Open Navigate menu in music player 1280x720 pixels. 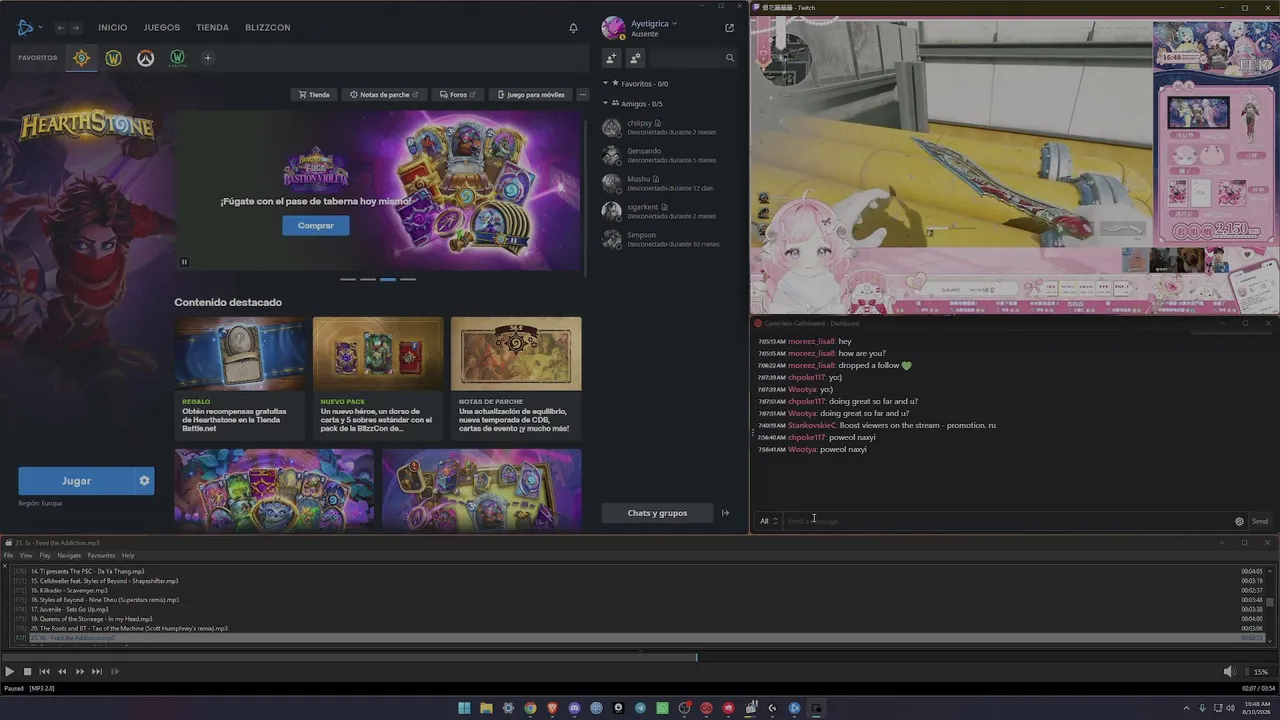[69, 556]
